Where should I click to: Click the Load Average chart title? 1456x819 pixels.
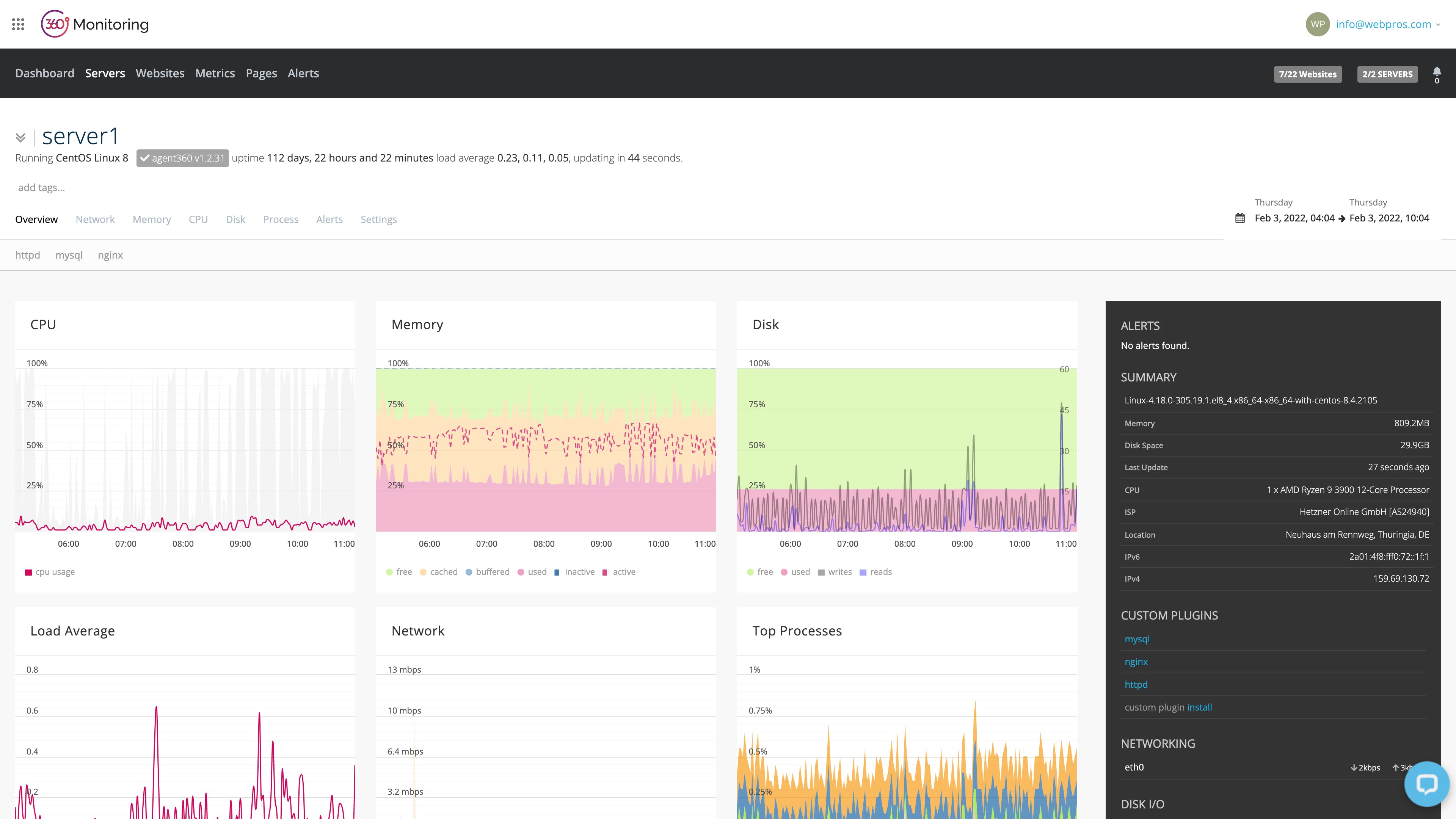tap(72, 631)
